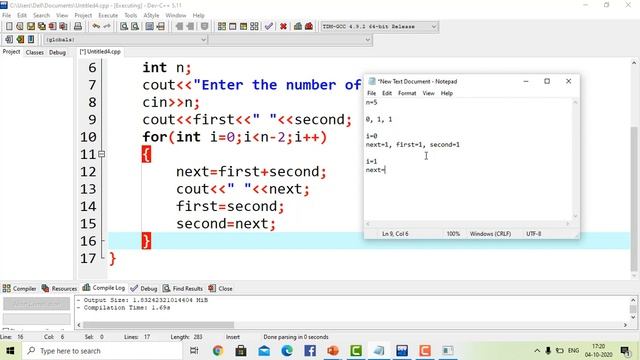Select the Project tab in sidebar
This screenshot has height=360, width=640.
(11, 52)
